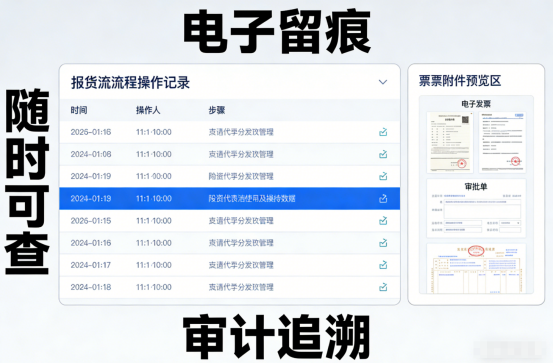553x363 pixels.
Task: Select date cell 2024-01:18
Action: click(91, 287)
